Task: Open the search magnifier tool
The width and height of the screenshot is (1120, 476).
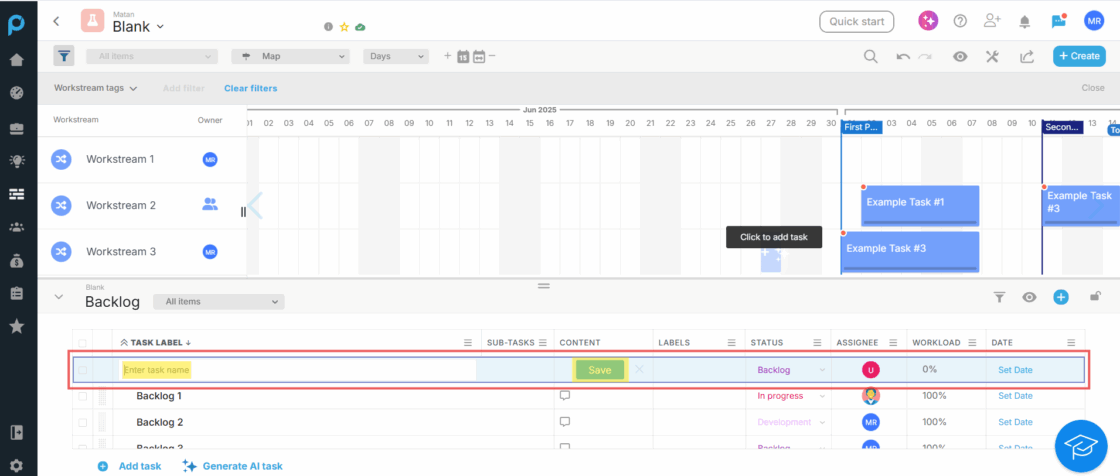Action: [871, 57]
